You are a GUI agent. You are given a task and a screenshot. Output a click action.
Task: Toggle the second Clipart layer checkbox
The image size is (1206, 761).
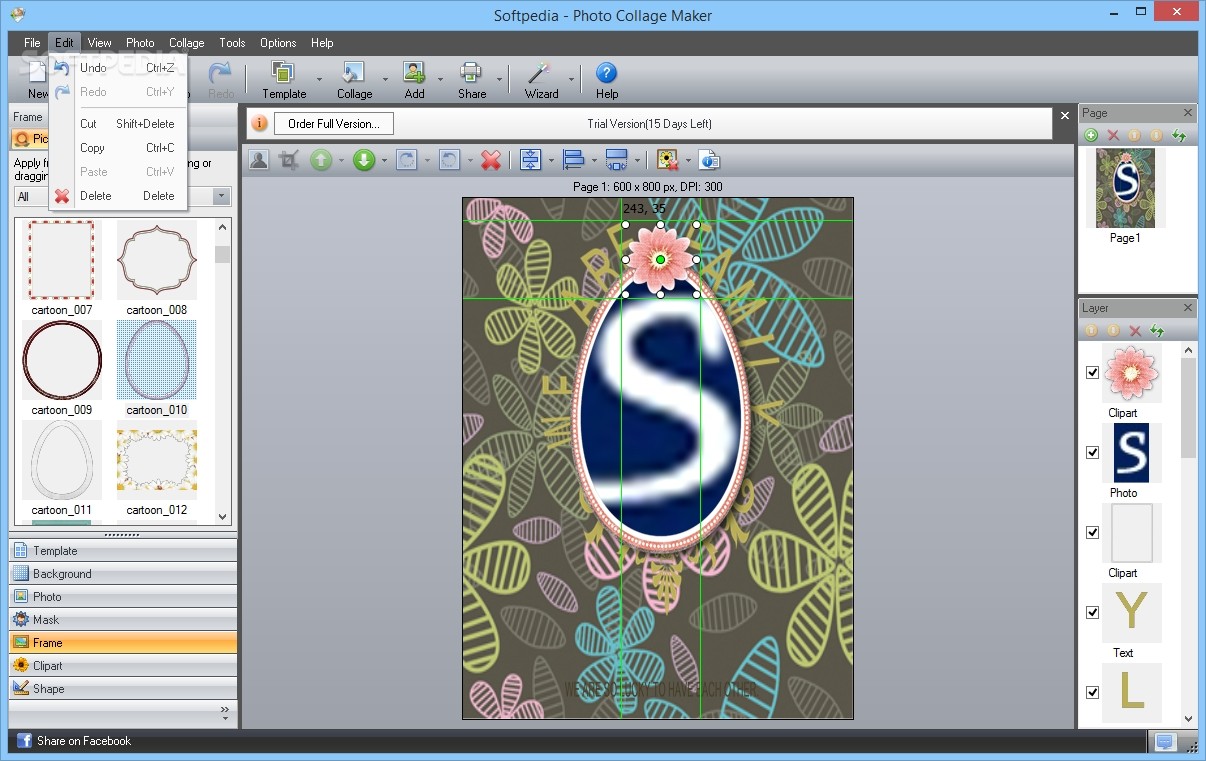coord(1092,532)
